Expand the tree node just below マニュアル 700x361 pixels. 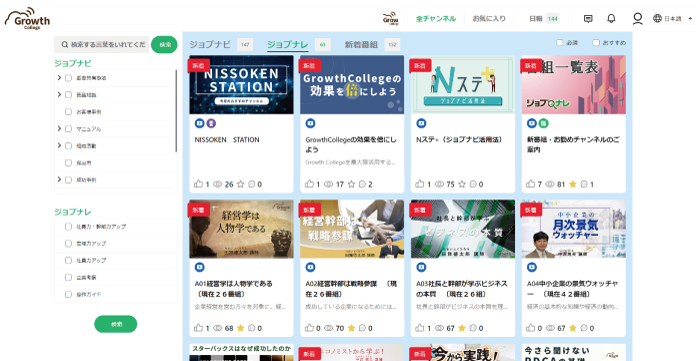(59, 145)
